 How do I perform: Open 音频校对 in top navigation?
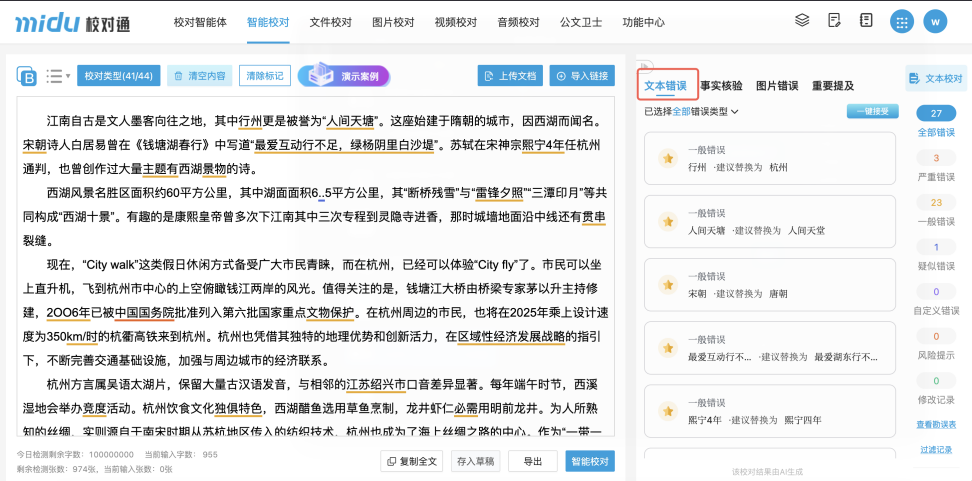point(518,22)
